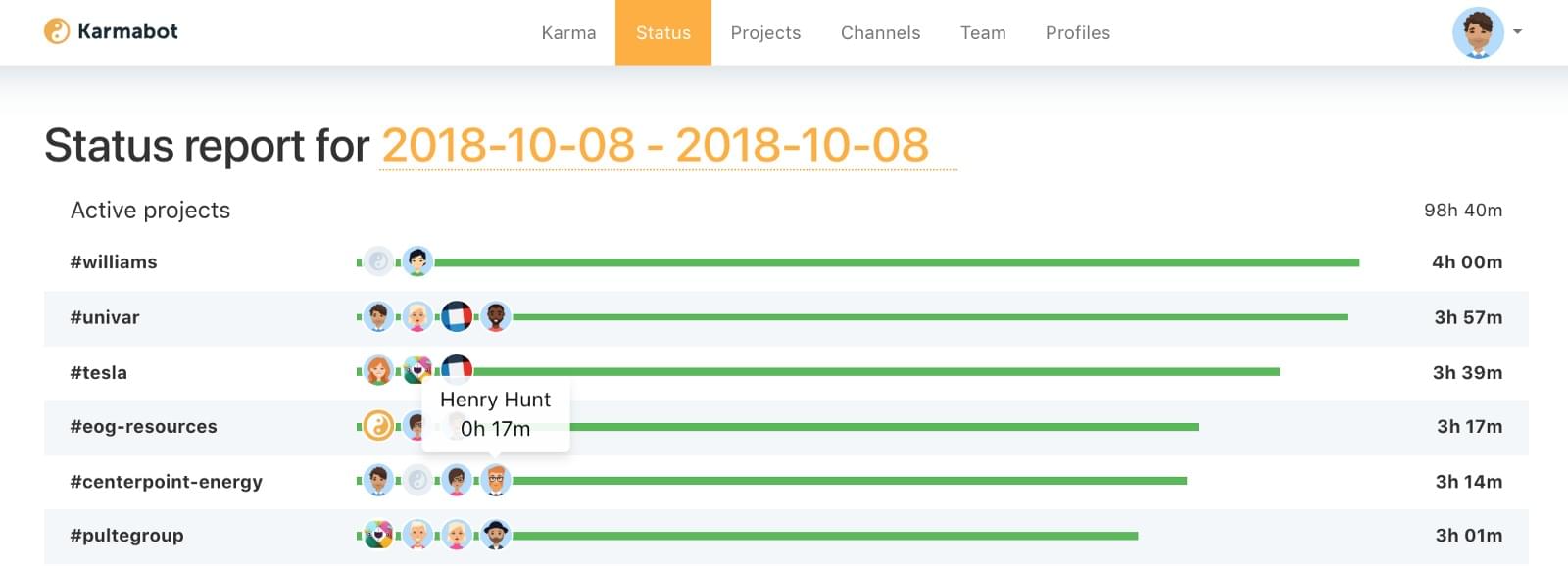Click the dark-haired avatar beside #williams bar
This screenshot has width=1568, height=566.
pos(416,261)
